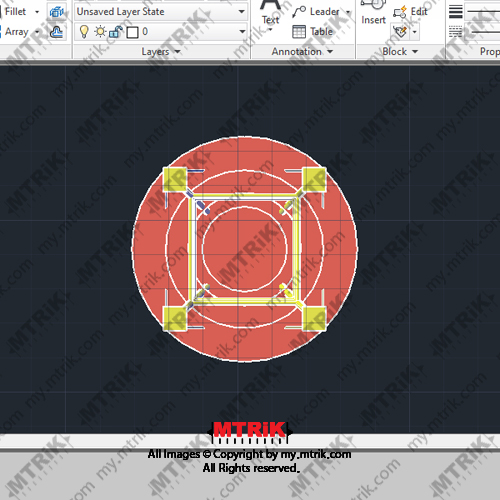Select the Array tool
The image size is (500, 500).
click(16, 32)
